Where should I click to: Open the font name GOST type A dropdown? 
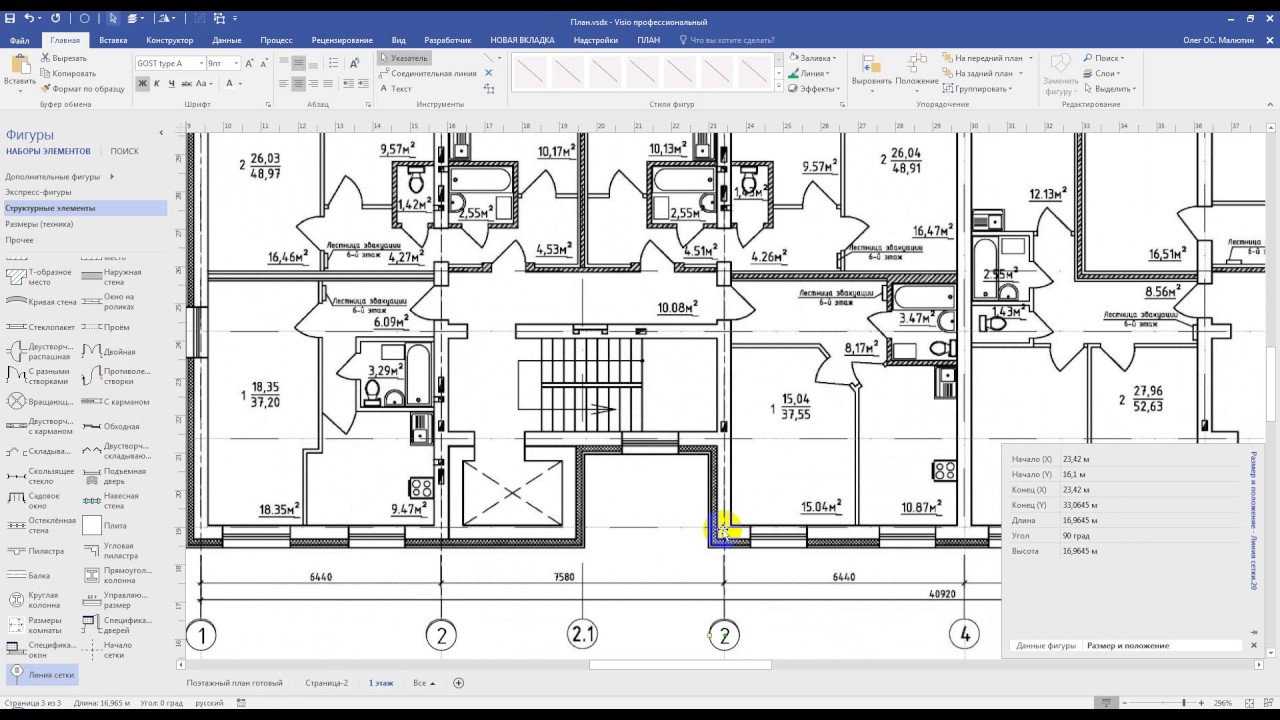tap(200, 63)
